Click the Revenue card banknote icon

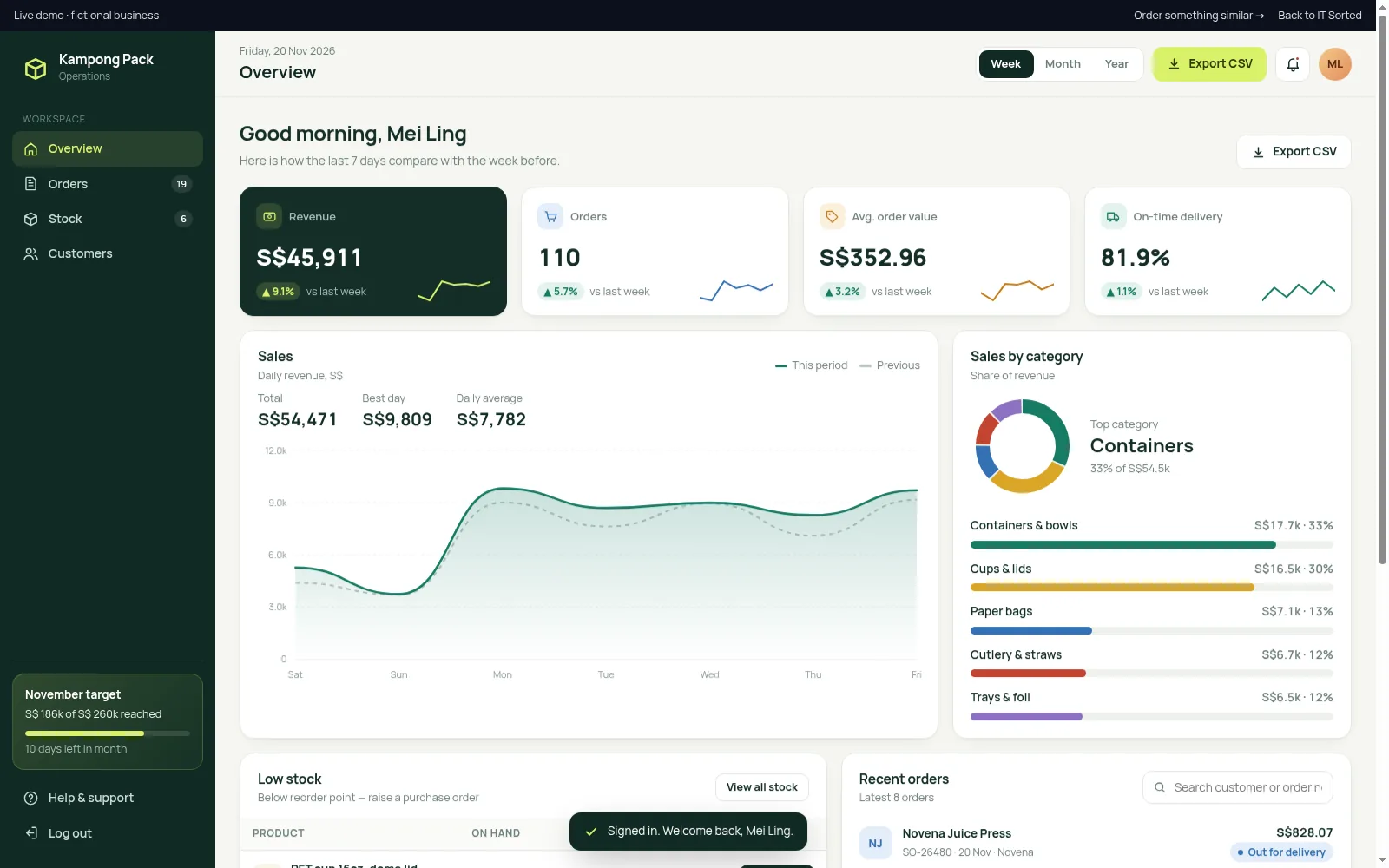pos(270,216)
